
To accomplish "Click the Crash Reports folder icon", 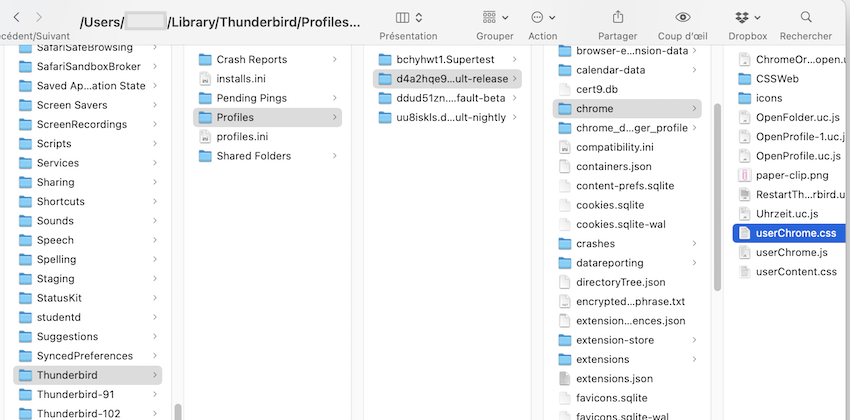I will 205,59.
